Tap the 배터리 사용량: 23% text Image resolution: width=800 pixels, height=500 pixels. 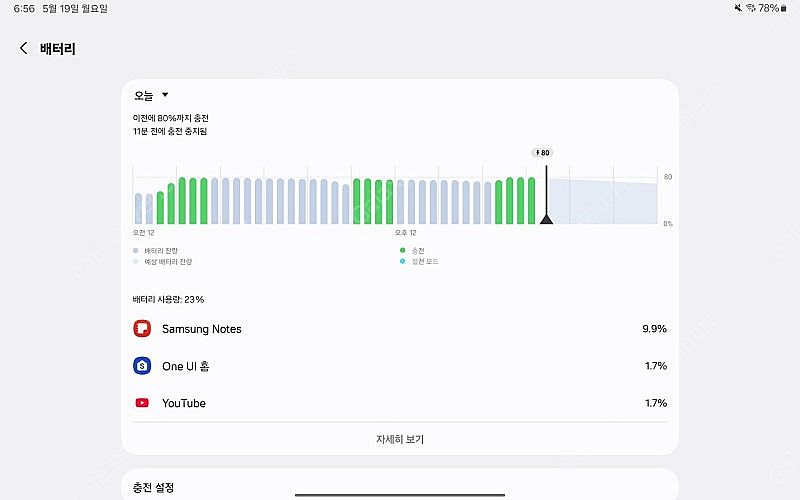[168, 299]
